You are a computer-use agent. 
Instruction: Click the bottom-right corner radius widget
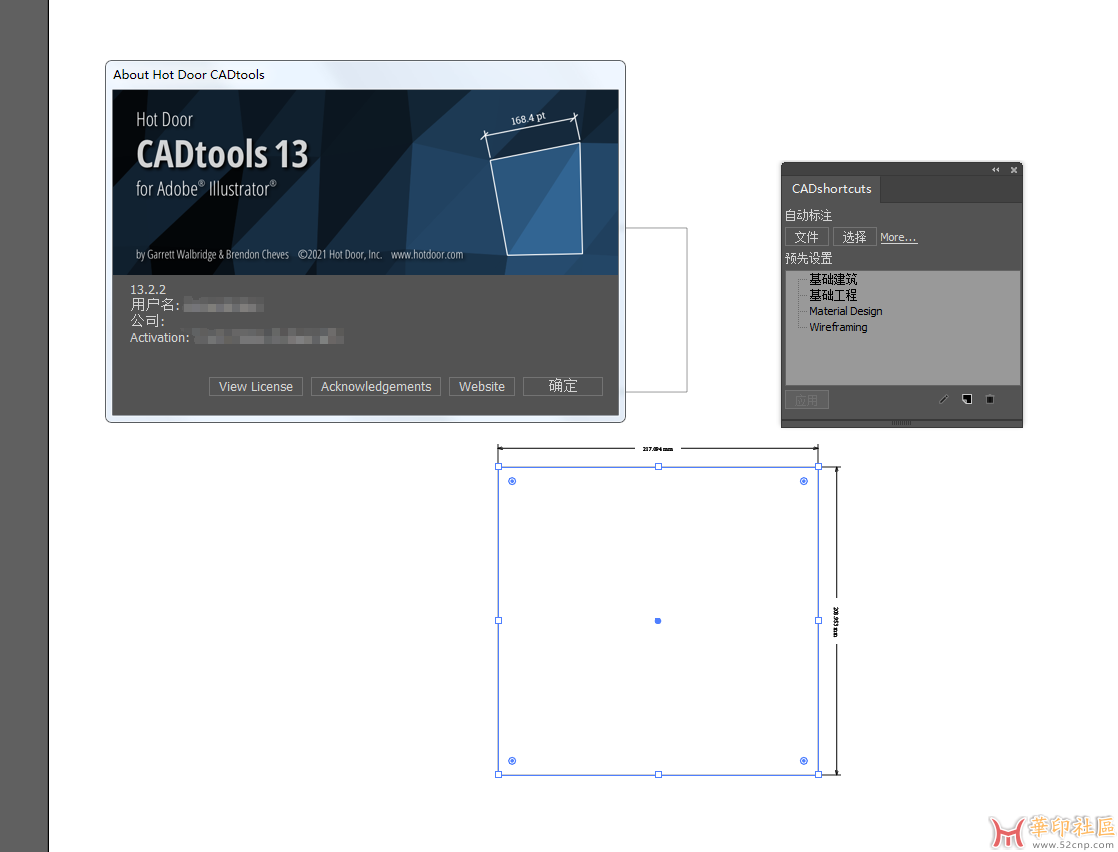804,761
